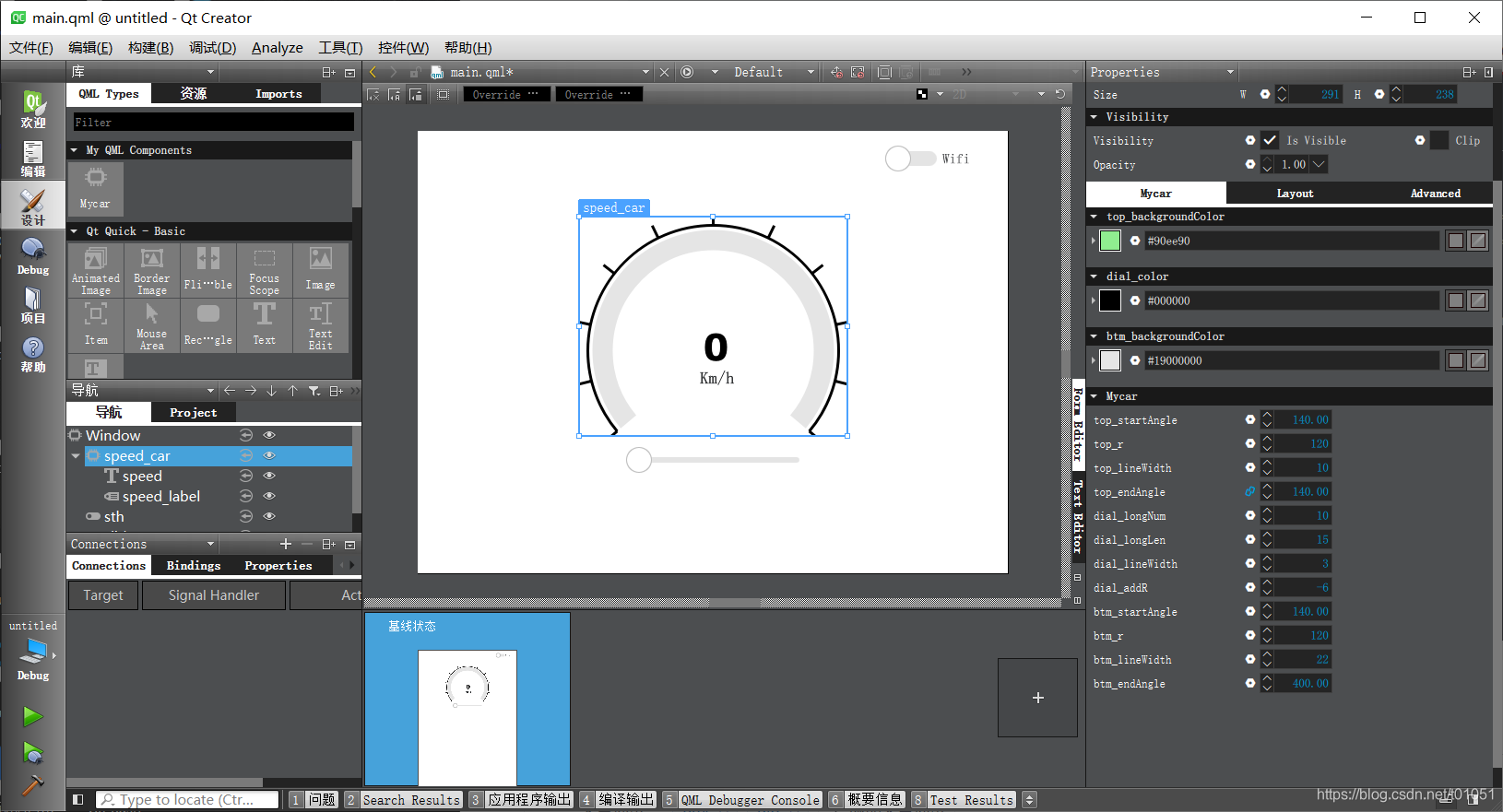Open Search Results output pane
The image size is (1503, 812).
(403, 800)
